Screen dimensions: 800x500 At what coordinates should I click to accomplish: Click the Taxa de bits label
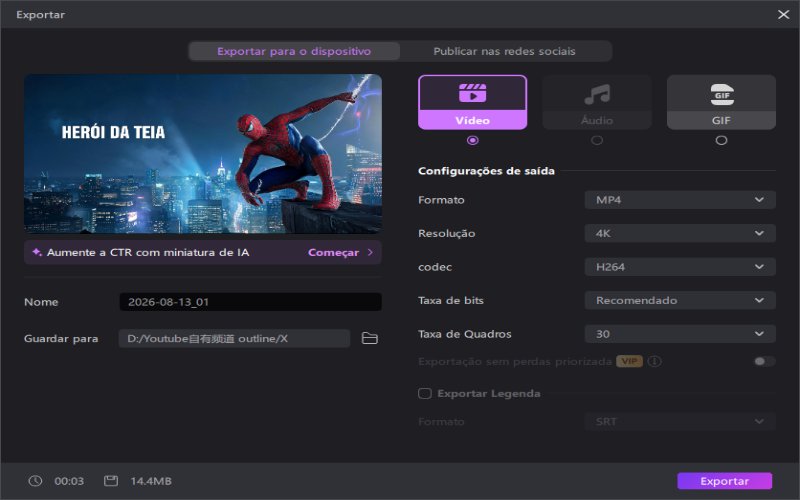coord(451,301)
